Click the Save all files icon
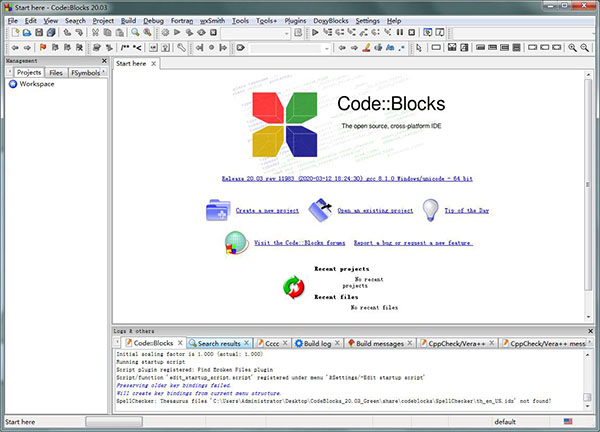The width and height of the screenshot is (600, 432). click(51, 33)
